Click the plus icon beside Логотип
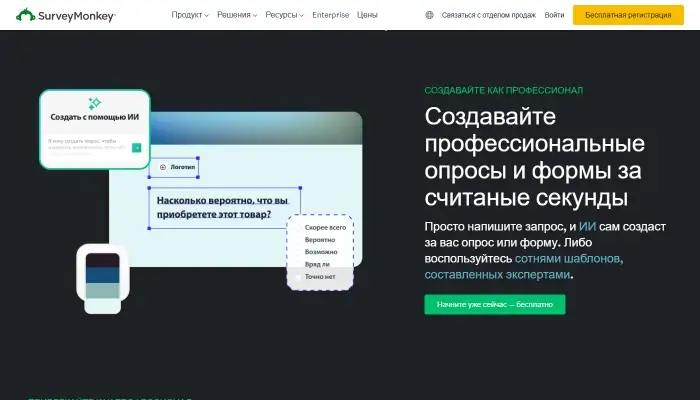This screenshot has width=700, height=400. click(163, 167)
